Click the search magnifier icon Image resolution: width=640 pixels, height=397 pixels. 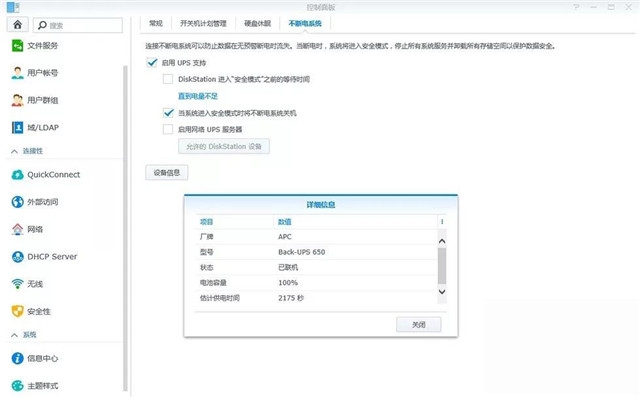42,25
